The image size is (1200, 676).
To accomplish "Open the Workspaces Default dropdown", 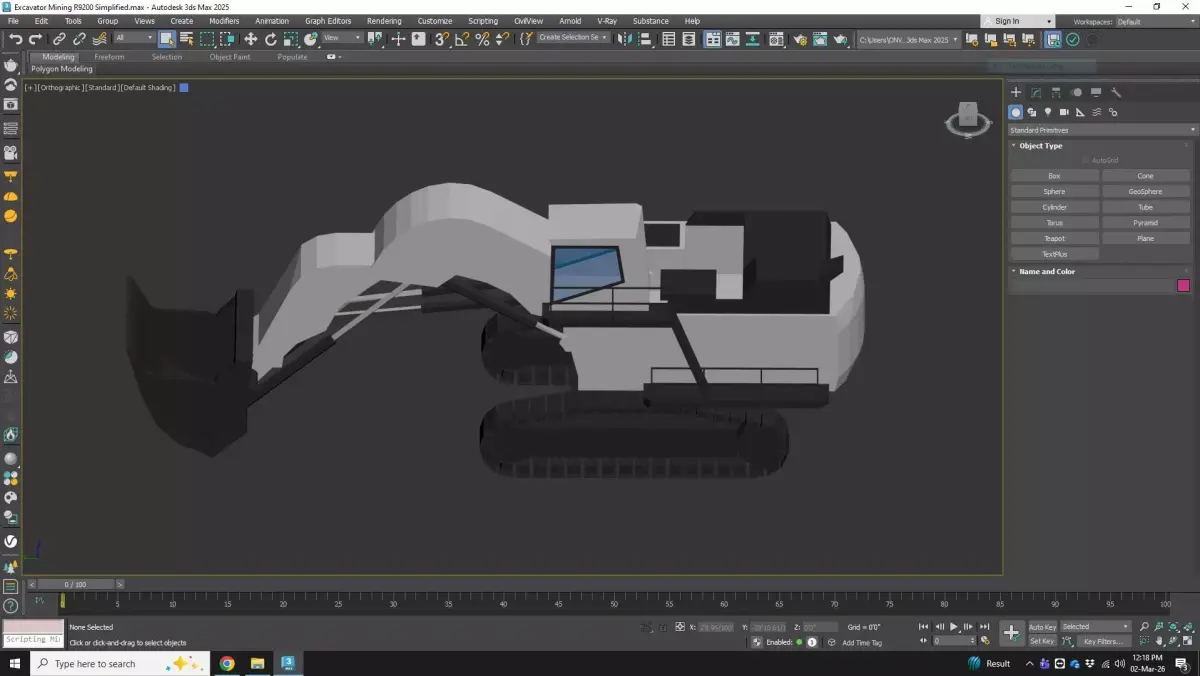I will coord(1156,21).
